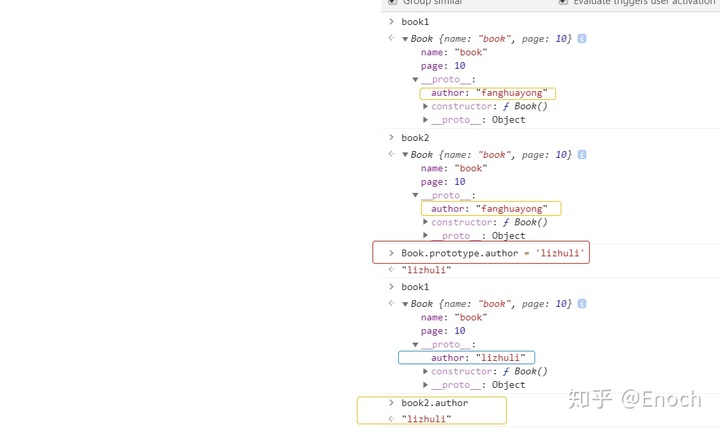Select the book1 input line after the prototype assignment
The height and width of the screenshot is (429, 720).
click(415, 287)
